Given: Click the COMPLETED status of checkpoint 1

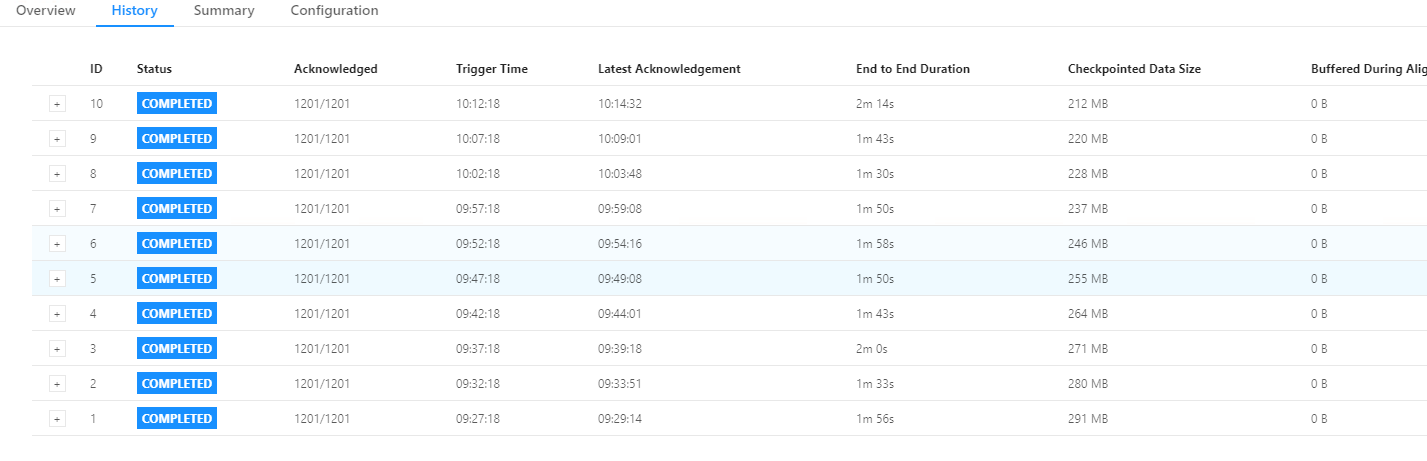Looking at the screenshot, I should click(177, 419).
